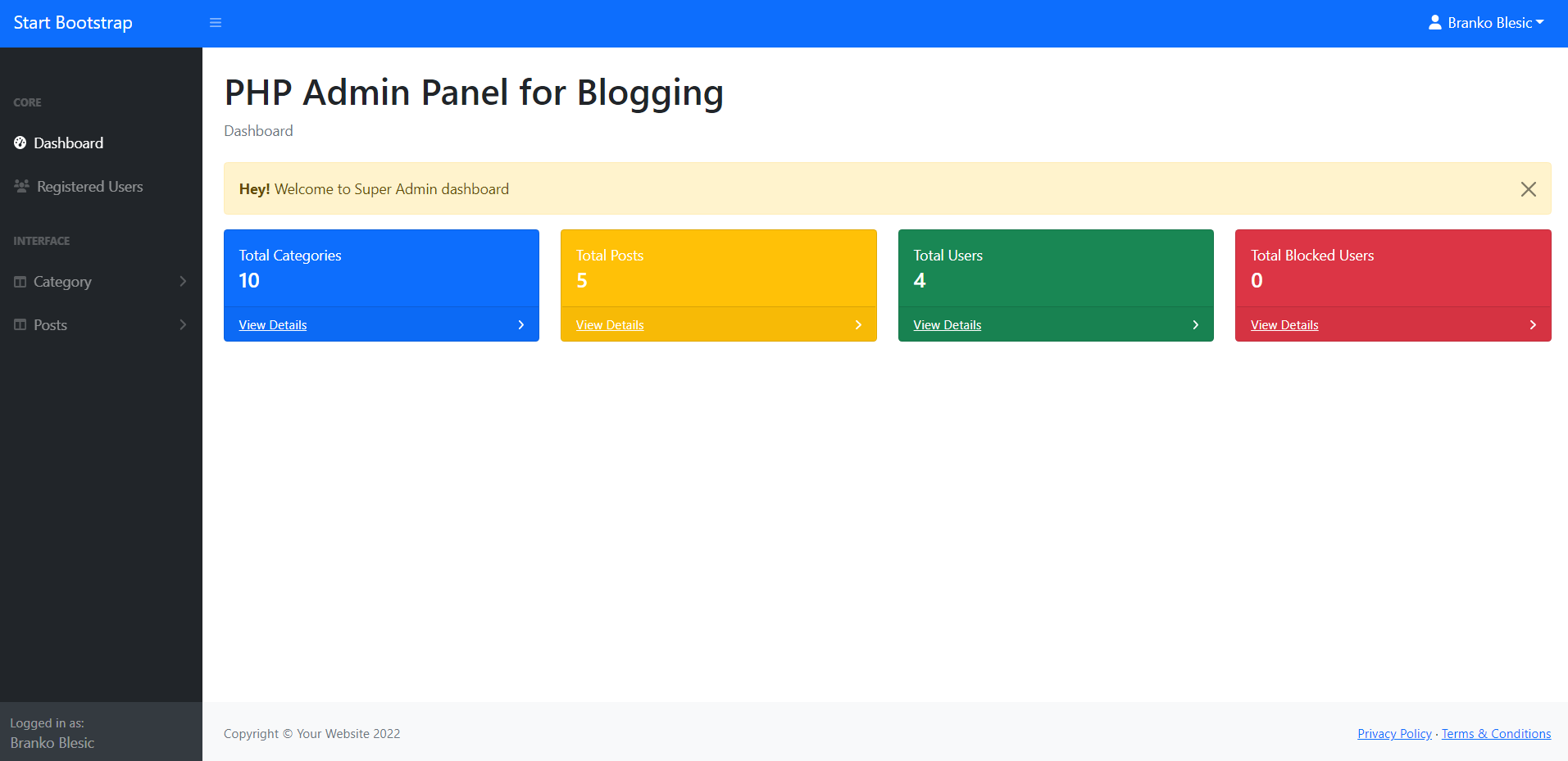This screenshot has width=1568, height=761.
Task: Click View Details on Total Categories card
Action: [272, 324]
